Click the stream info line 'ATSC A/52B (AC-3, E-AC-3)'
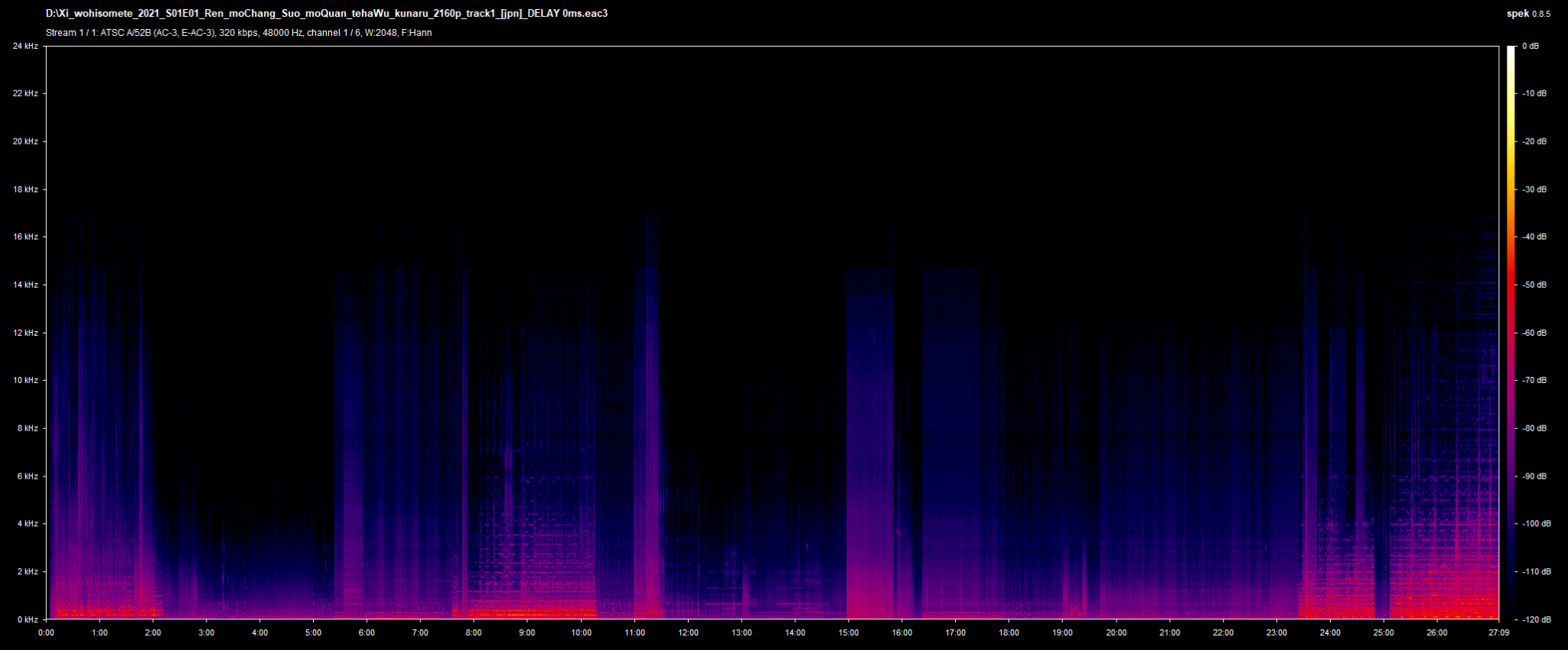 (239, 33)
